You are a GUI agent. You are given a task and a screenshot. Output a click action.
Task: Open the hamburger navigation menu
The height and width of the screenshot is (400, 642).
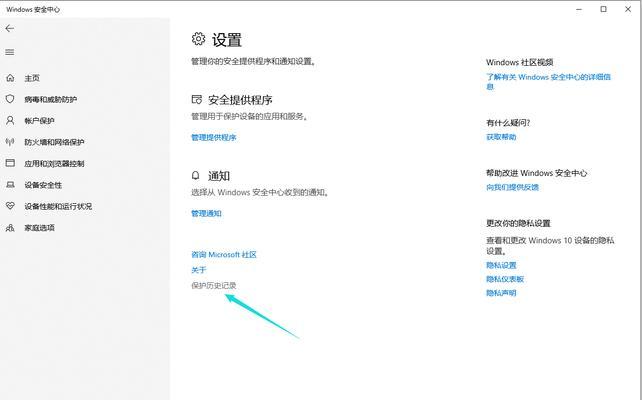tap(10, 52)
